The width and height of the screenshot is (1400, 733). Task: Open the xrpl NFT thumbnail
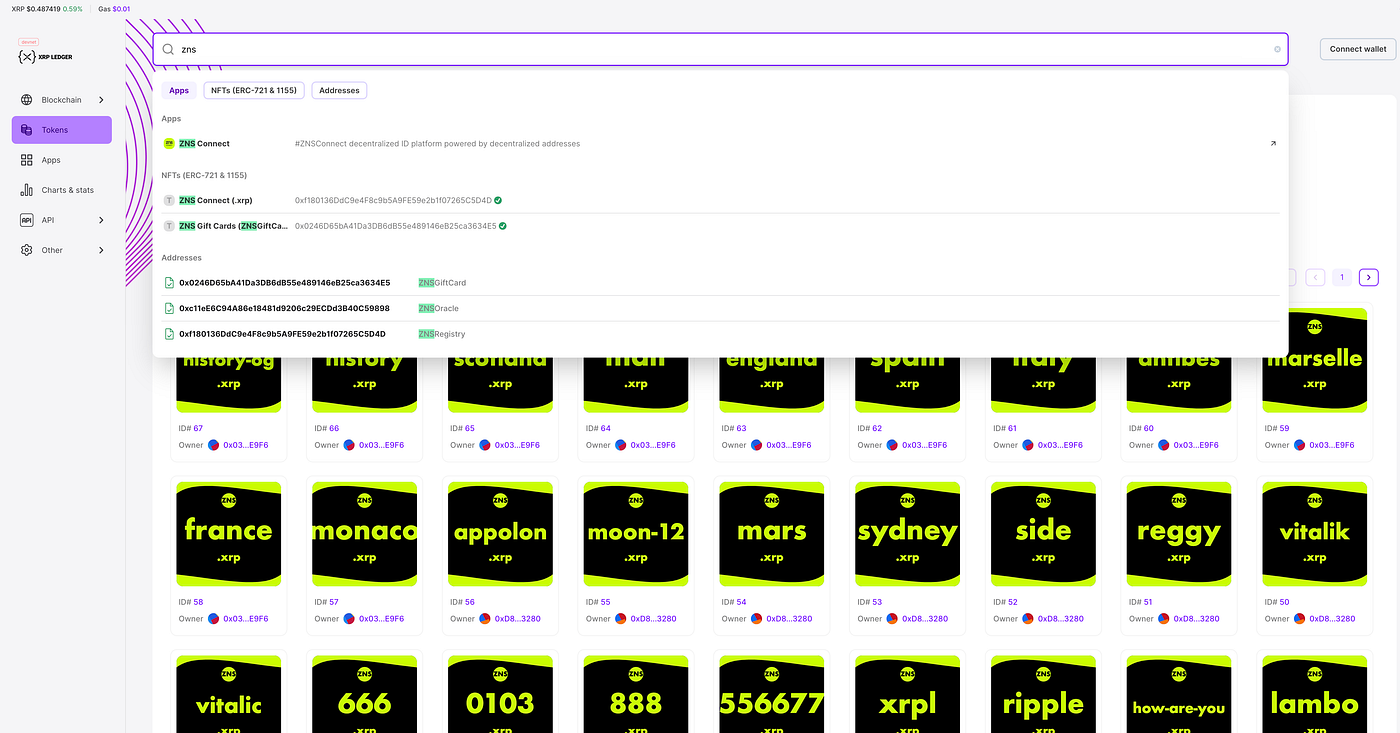click(x=907, y=694)
